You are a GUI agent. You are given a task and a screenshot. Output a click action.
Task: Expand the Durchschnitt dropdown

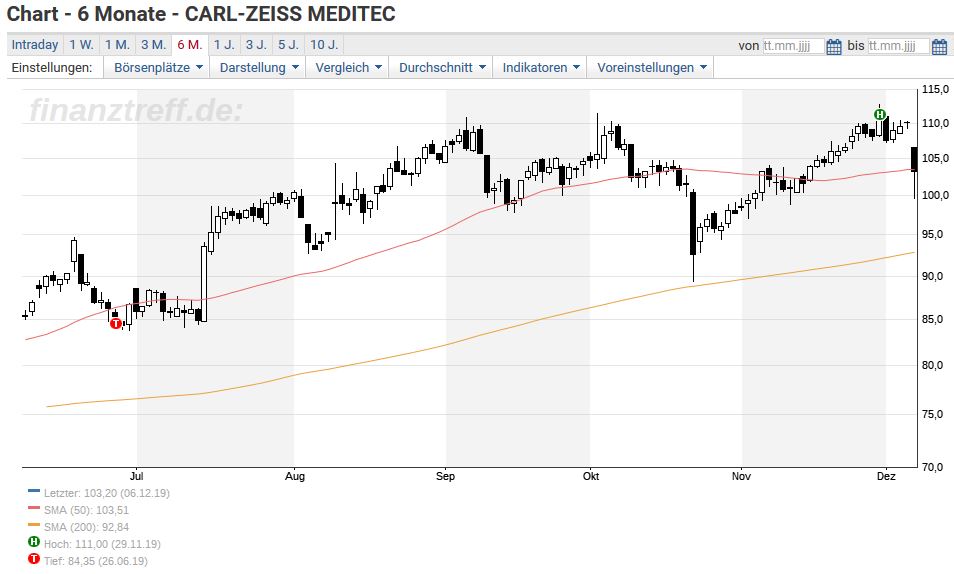442,68
